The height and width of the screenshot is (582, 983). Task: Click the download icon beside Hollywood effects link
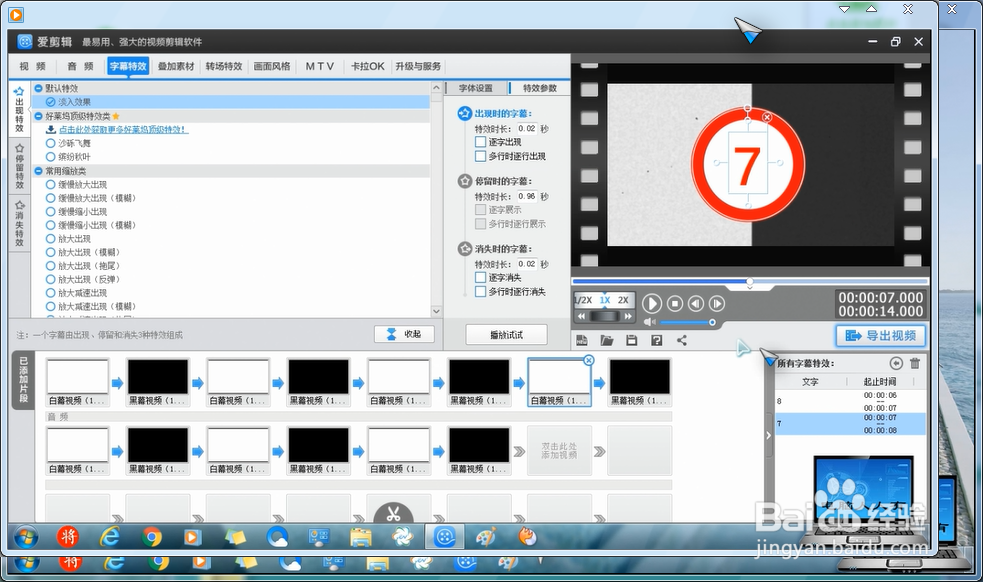tap(51, 129)
